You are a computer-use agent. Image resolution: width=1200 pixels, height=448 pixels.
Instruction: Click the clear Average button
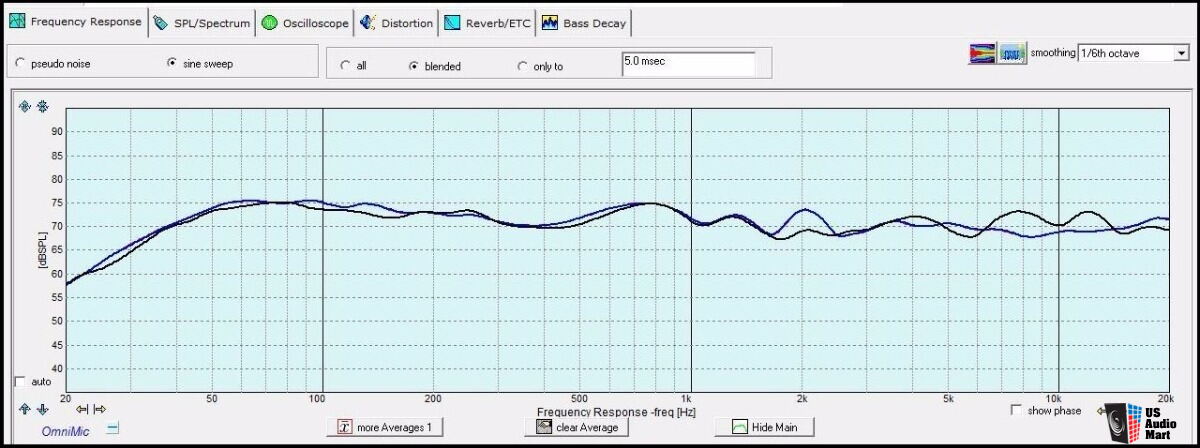[x=577, y=427]
